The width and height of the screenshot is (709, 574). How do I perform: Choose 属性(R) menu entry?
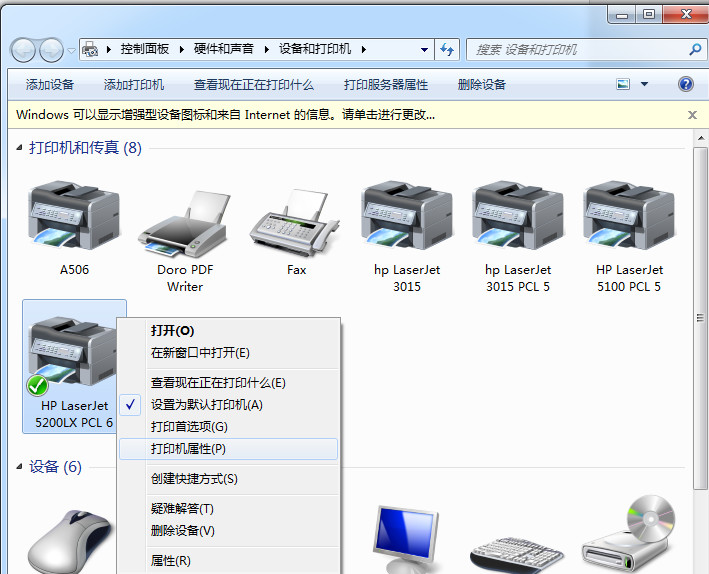click(x=228, y=561)
